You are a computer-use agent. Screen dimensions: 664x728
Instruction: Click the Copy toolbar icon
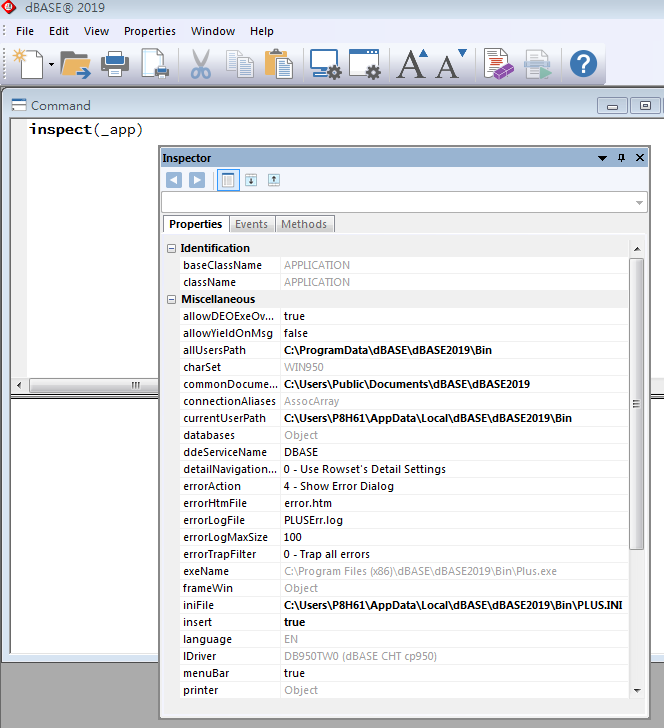tap(240, 64)
